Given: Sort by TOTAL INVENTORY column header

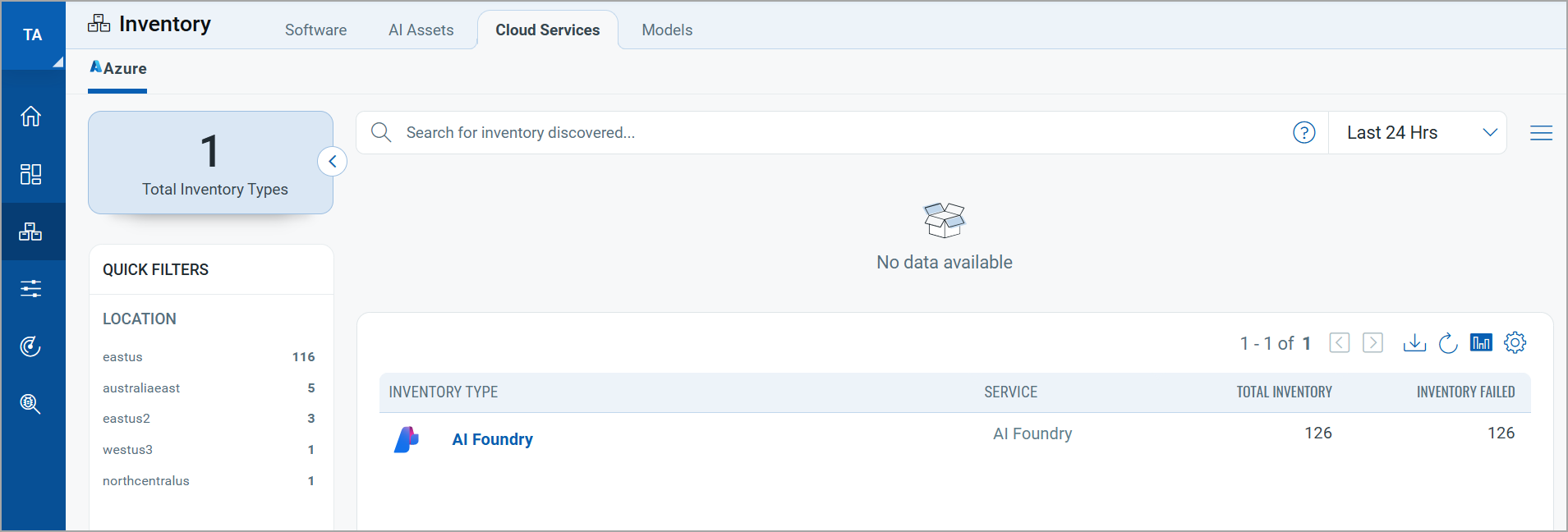Looking at the screenshot, I should [1285, 392].
